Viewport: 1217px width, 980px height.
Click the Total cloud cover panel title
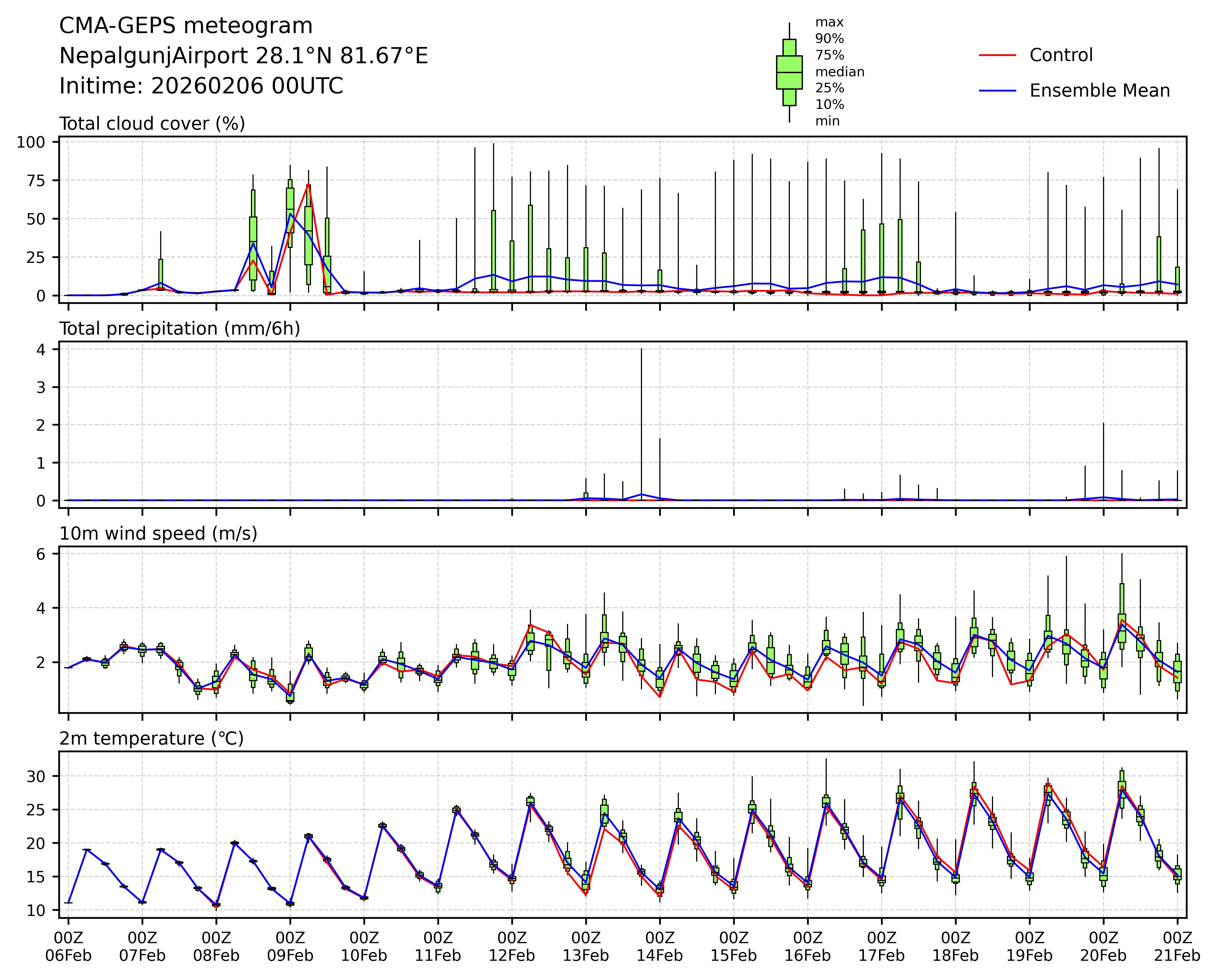point(152,124)
